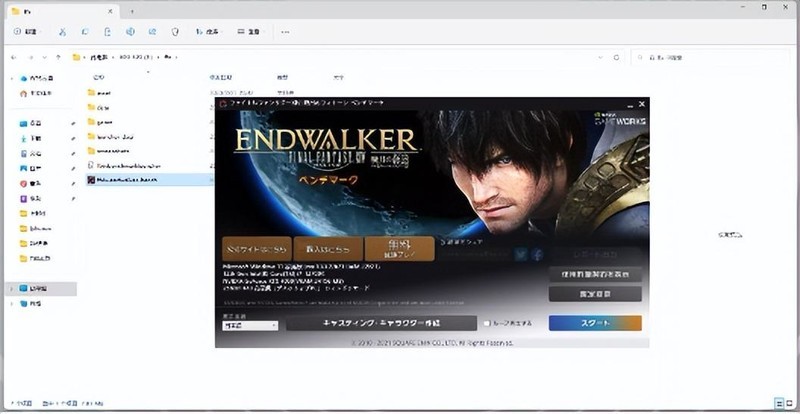
Task: Go forward with the Explorer forward arrow
Action: (x=31, y=57)
